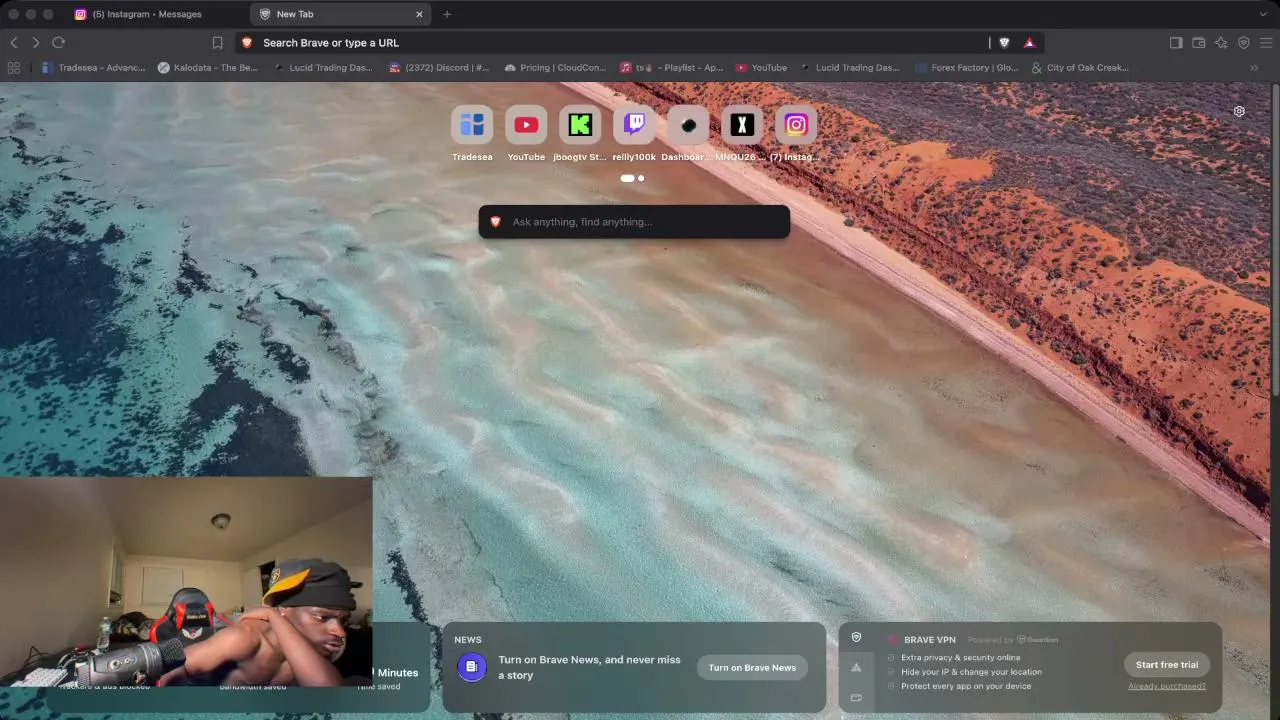Viewport: 1280px width, 720px height.
Task: Open Leo AI assistant icon
Action: click(x=1221, y=42)
